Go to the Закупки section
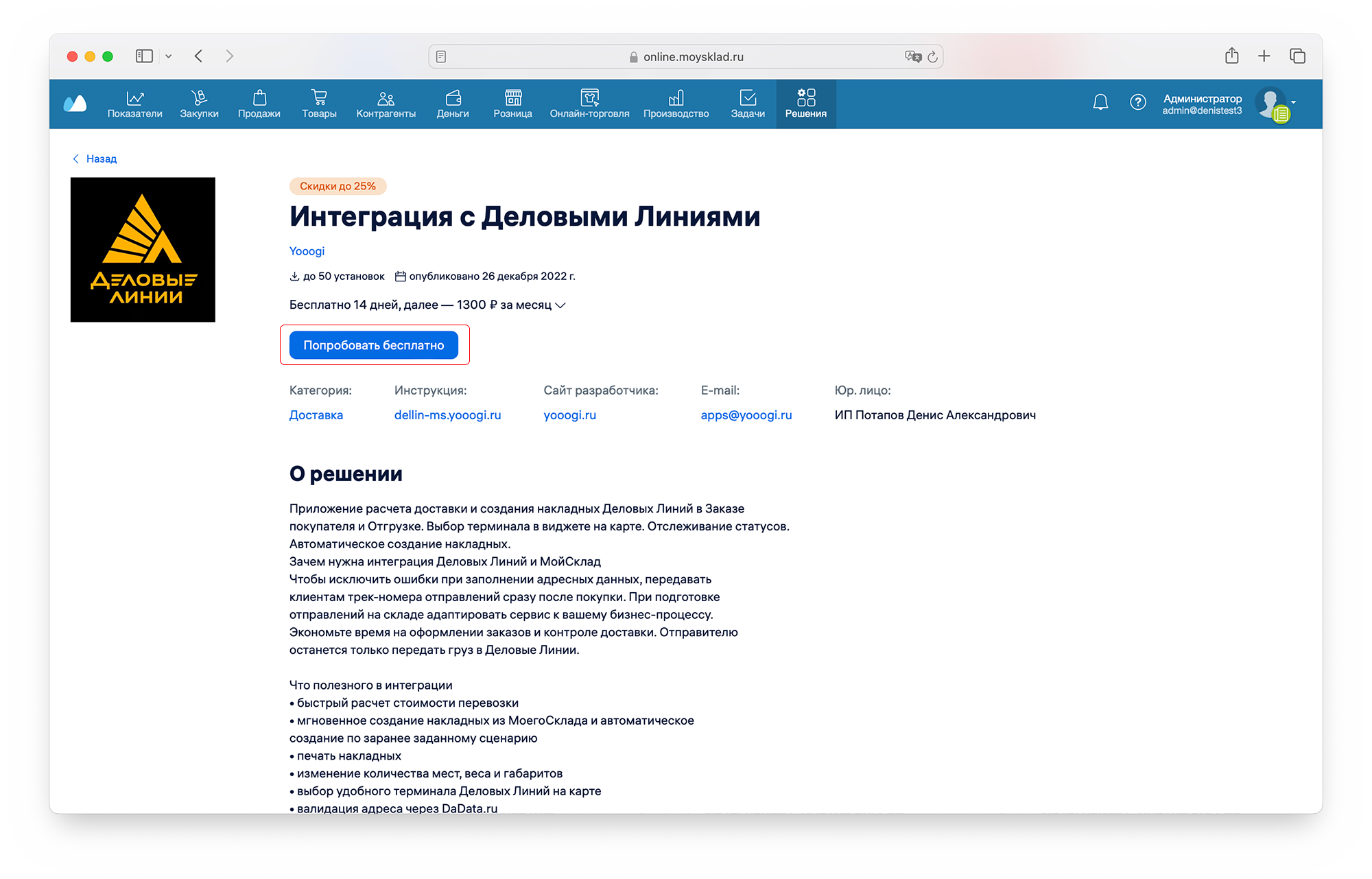Screen dimensions: 1372x879 tap(199, 104)
